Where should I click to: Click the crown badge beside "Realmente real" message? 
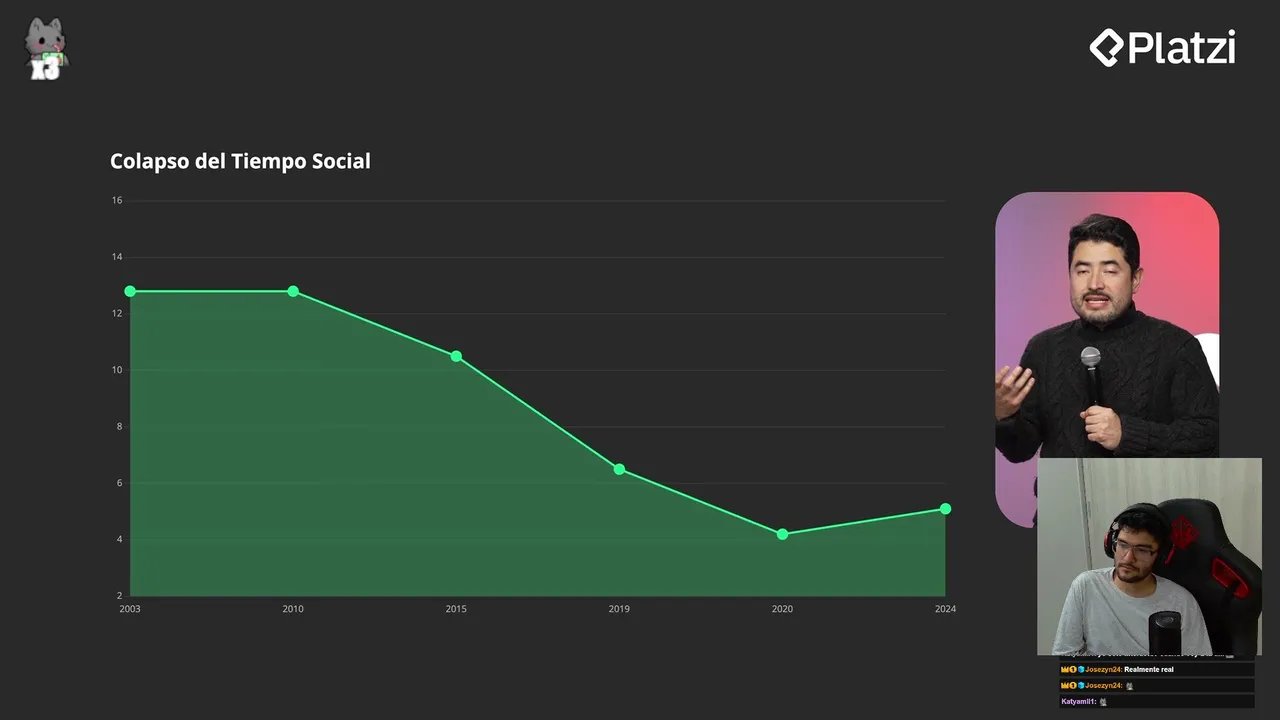[1065, 670]
